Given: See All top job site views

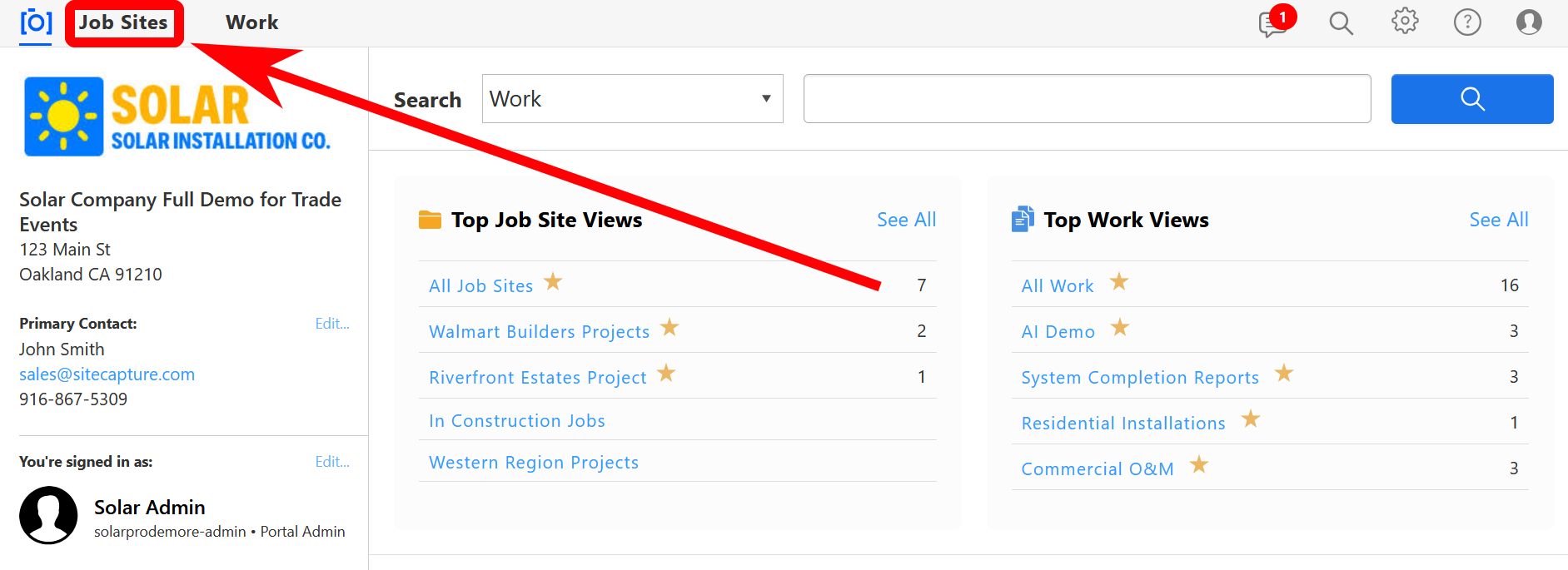Looking at the screenshot, I should (x=906, y=220).
